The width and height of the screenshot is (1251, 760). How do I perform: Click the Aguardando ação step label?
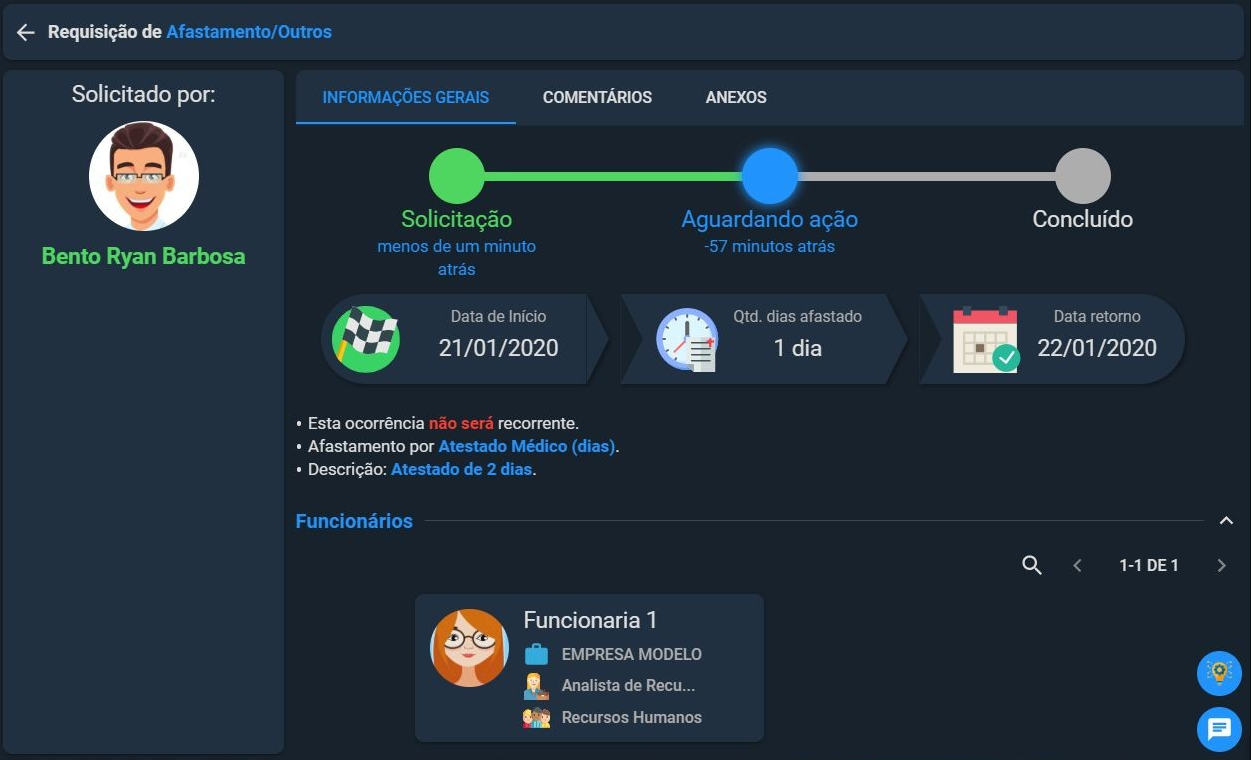tap(770, 219)
